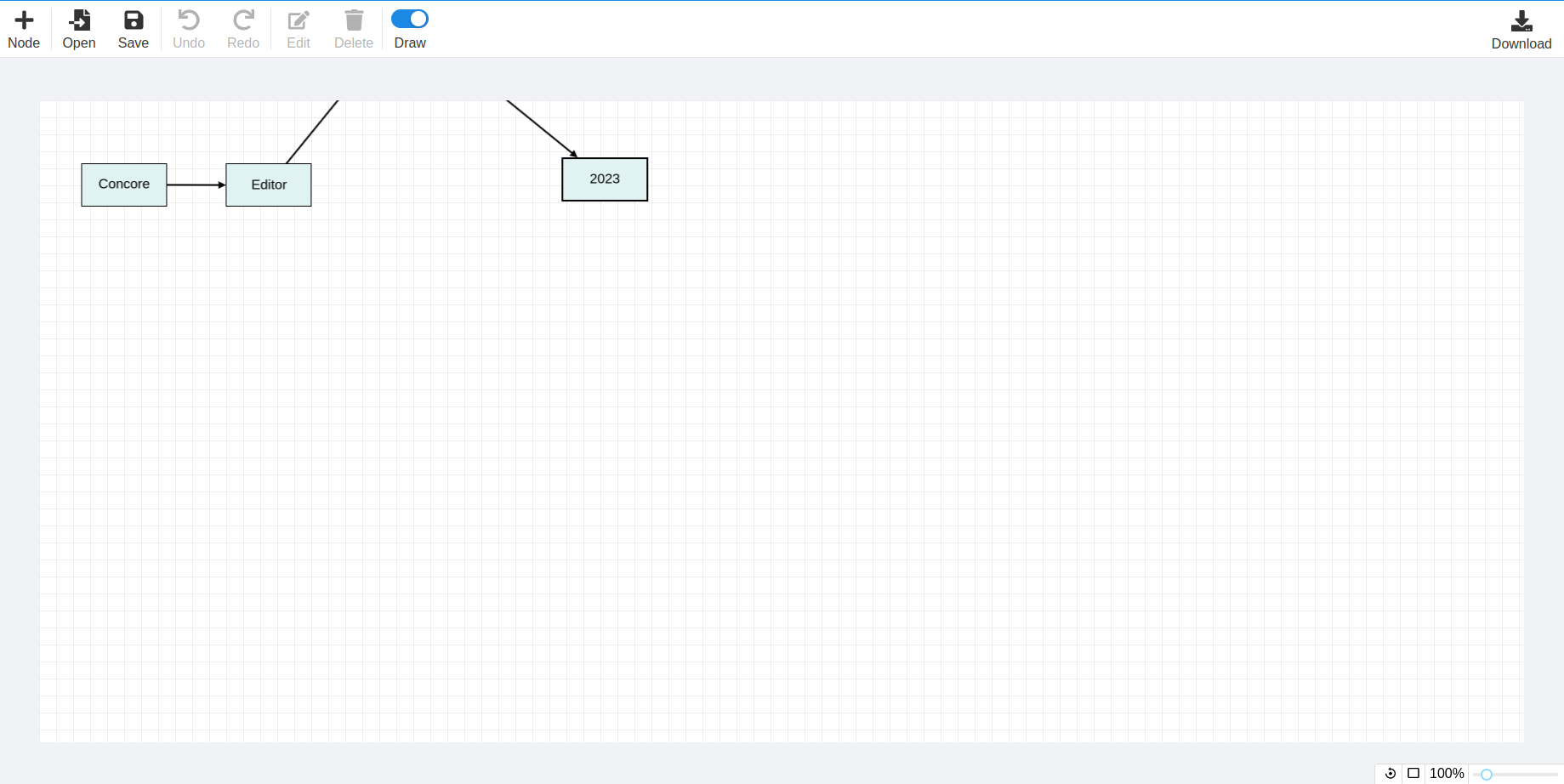Select the 2023 node
Viewport: 1564px width, 784px height.
point(604,179)
